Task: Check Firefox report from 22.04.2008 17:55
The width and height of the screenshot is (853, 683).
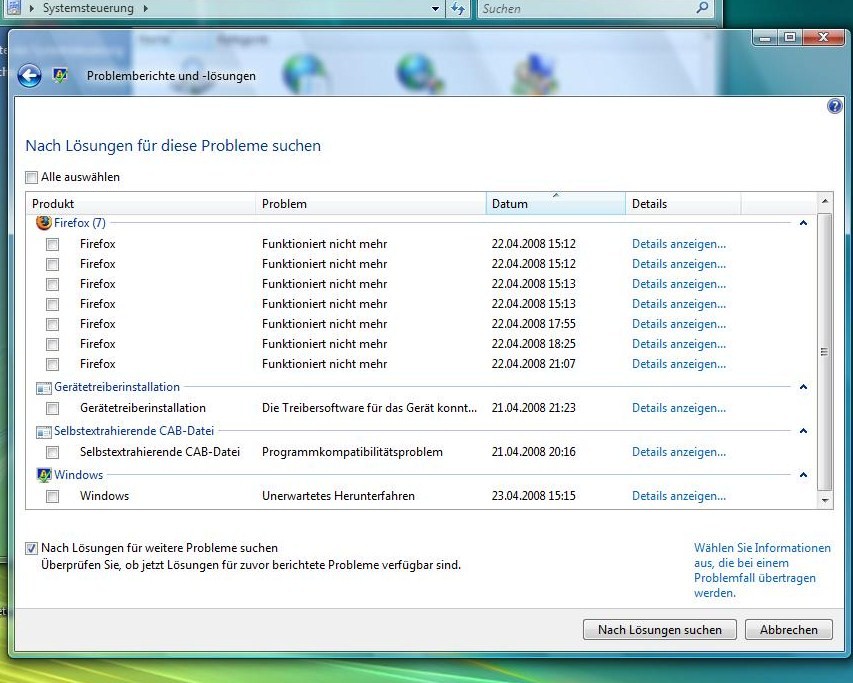Action: pyautogui.click(x=52, y=325)
